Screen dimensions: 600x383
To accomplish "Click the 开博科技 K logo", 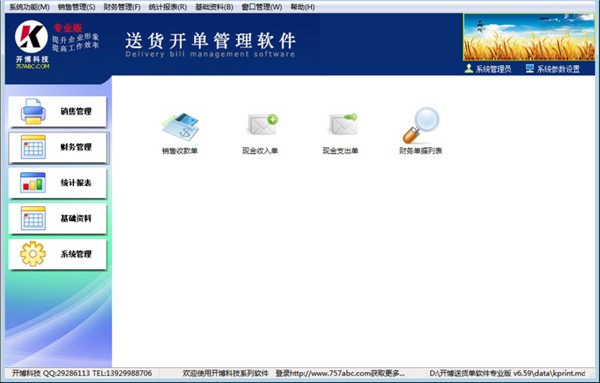I will click(31, 37).
